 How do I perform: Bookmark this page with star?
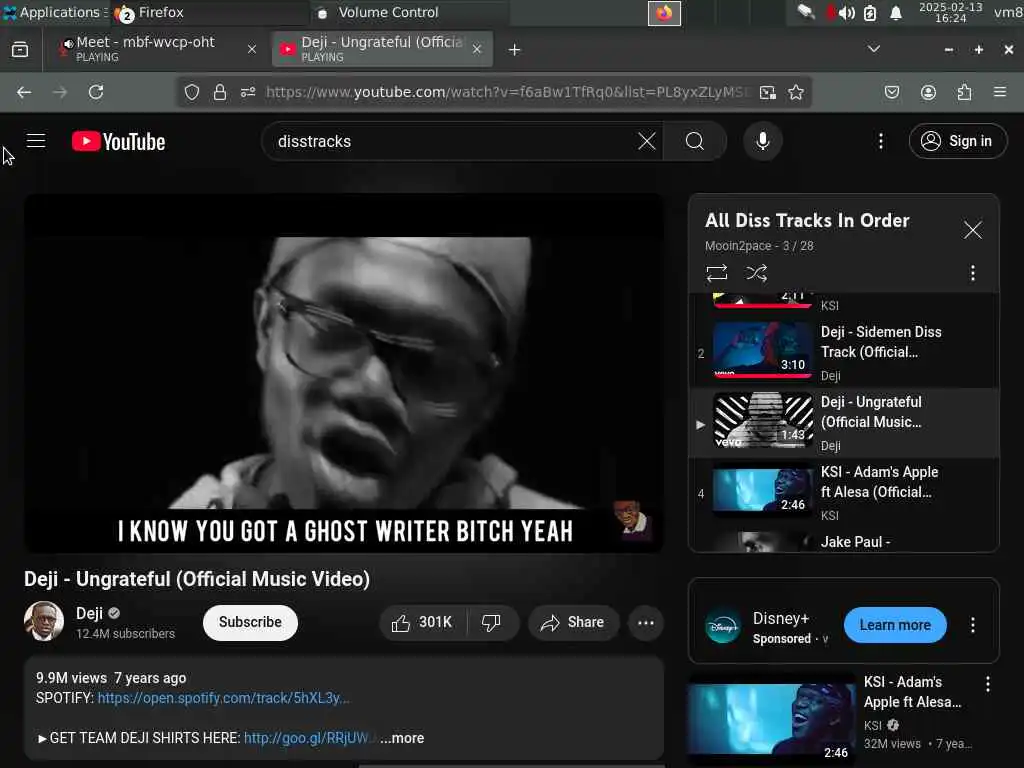point(795,92)
